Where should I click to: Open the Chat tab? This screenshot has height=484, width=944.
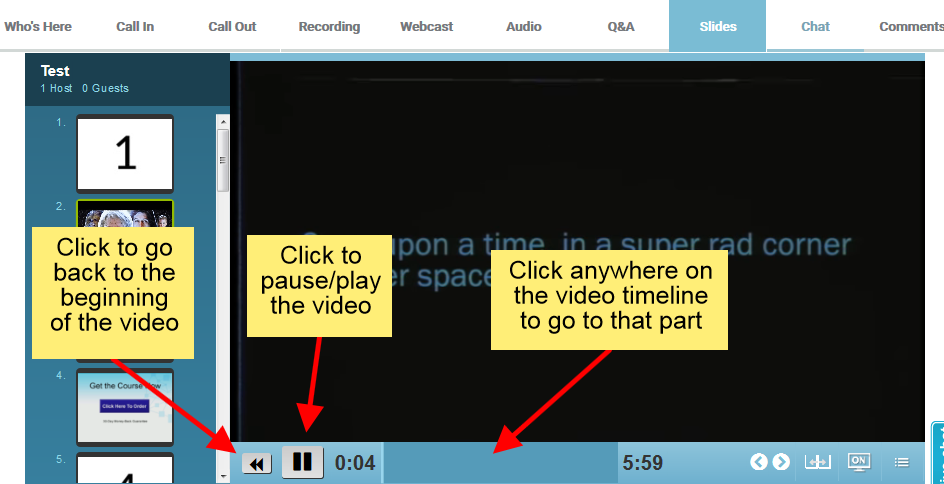coord(815,26)
